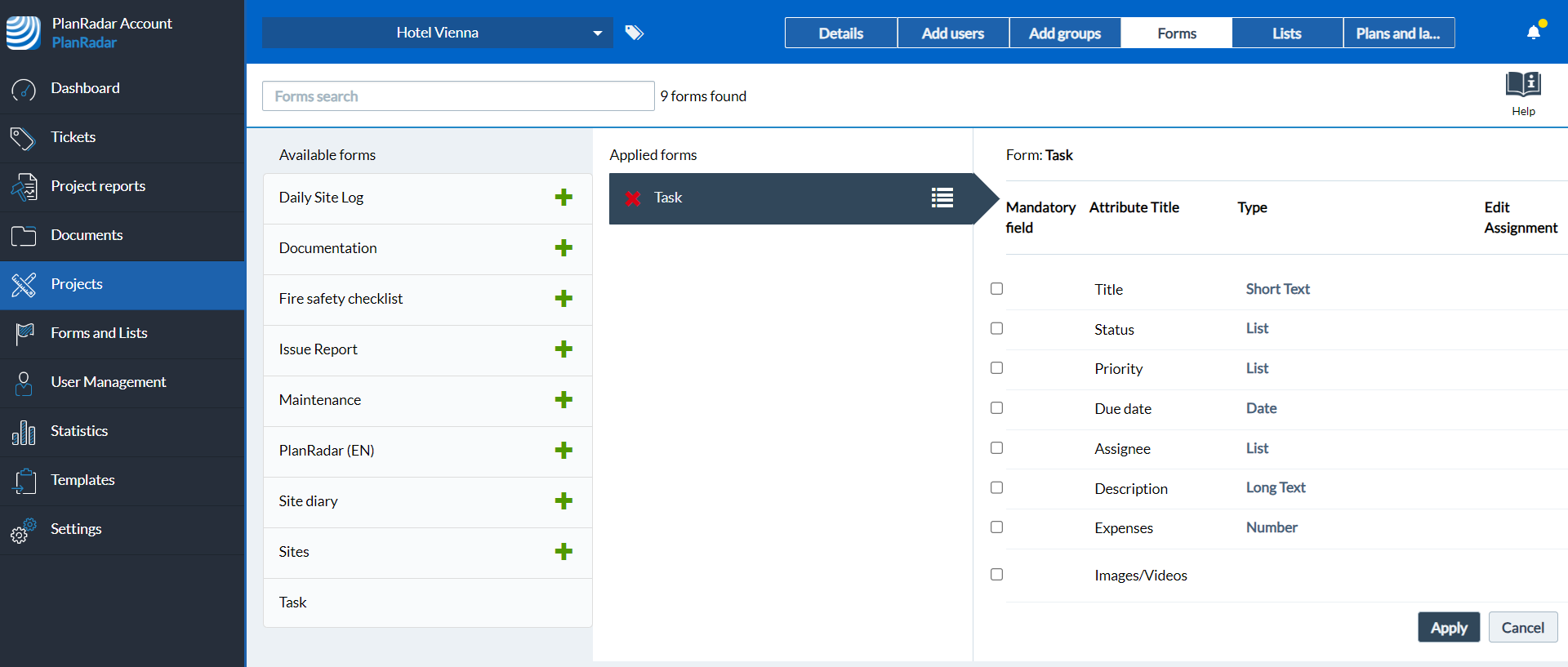
Task: Click the List type for Priority
Action: pos(1257,368)
